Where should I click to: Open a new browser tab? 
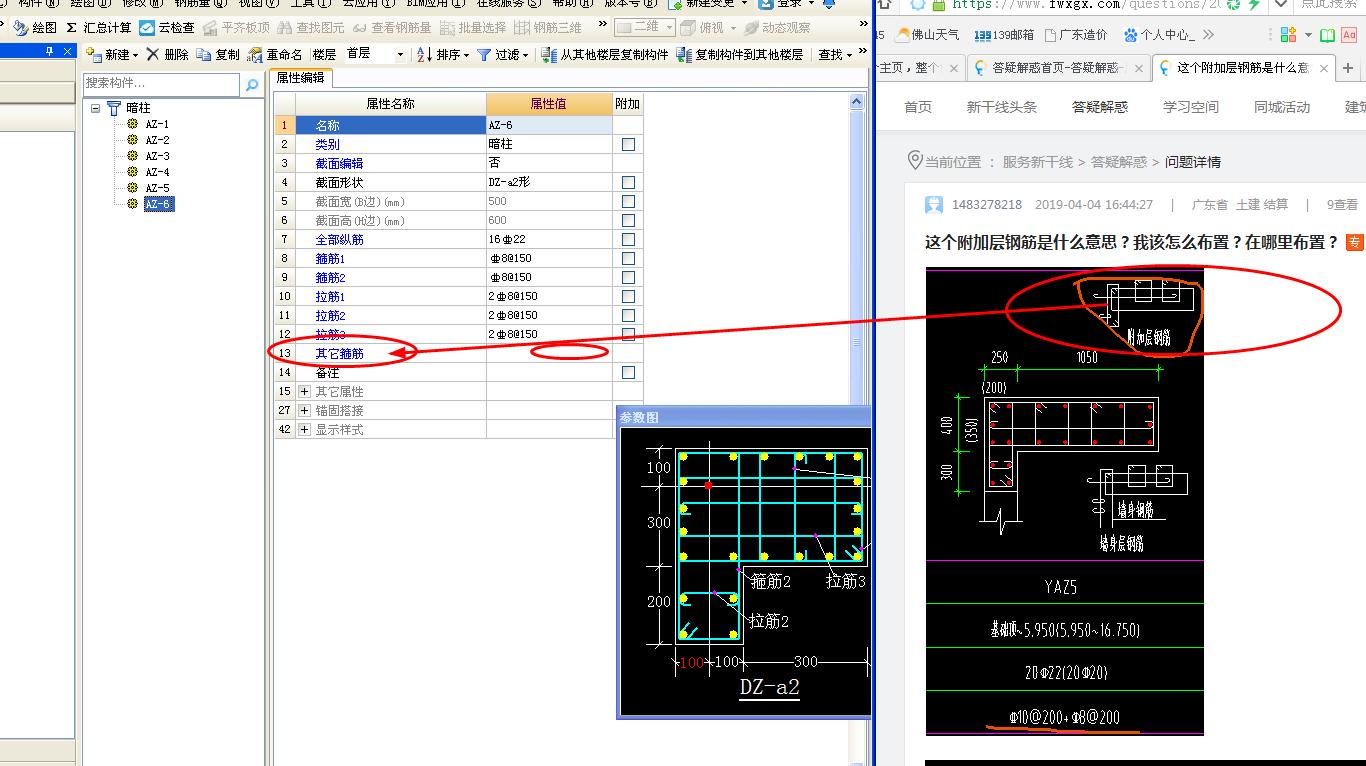click(x=1348, y=68)
